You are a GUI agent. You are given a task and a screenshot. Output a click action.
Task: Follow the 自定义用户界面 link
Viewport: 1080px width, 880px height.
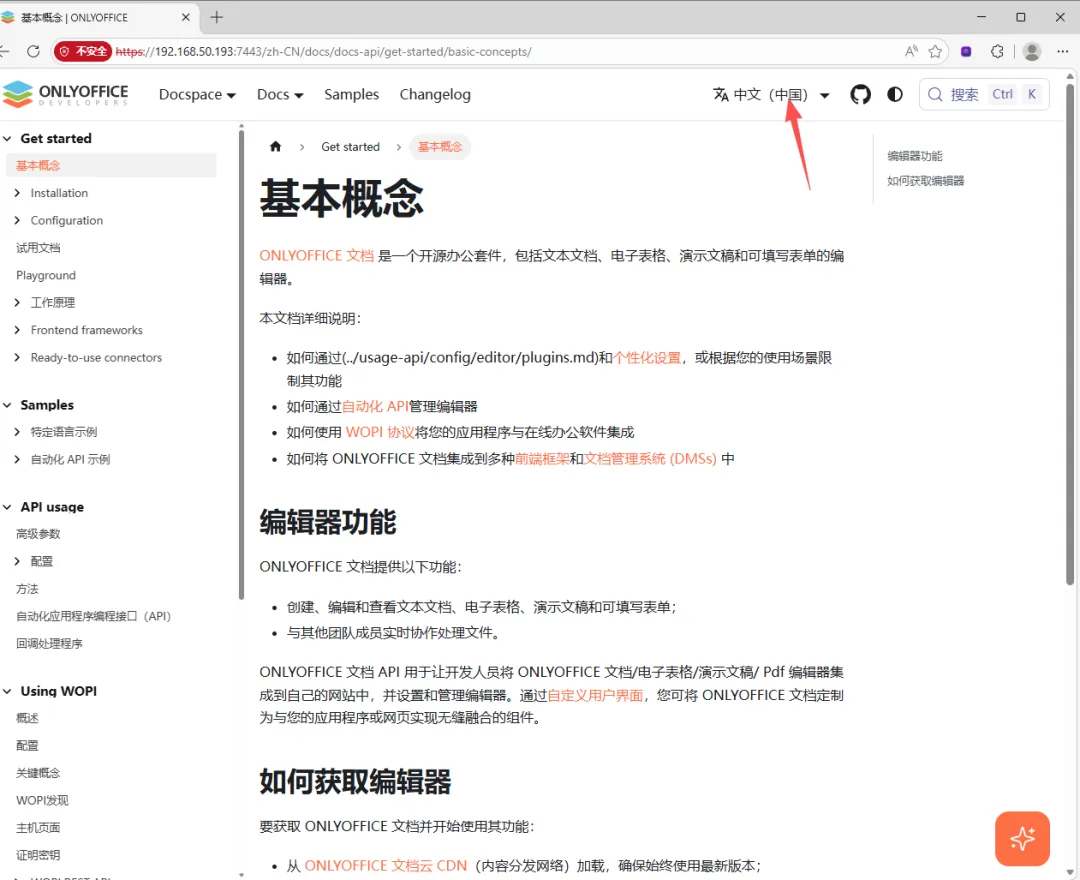click(595, 695)
